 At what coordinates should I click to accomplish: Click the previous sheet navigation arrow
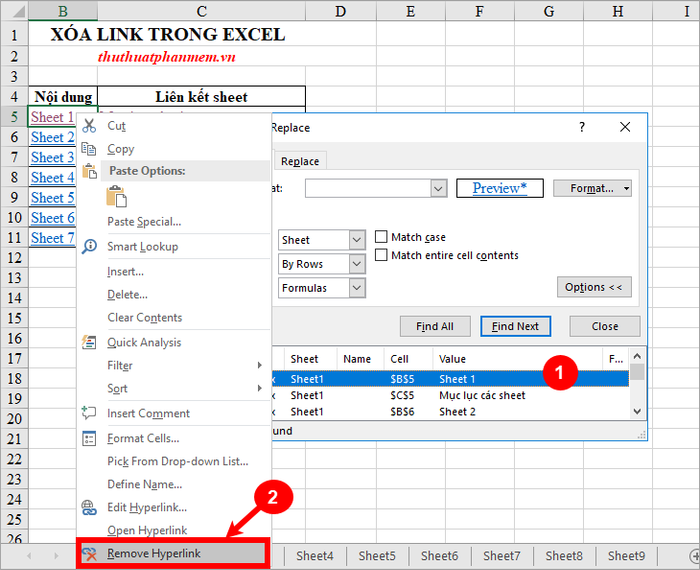click(29, 556)
